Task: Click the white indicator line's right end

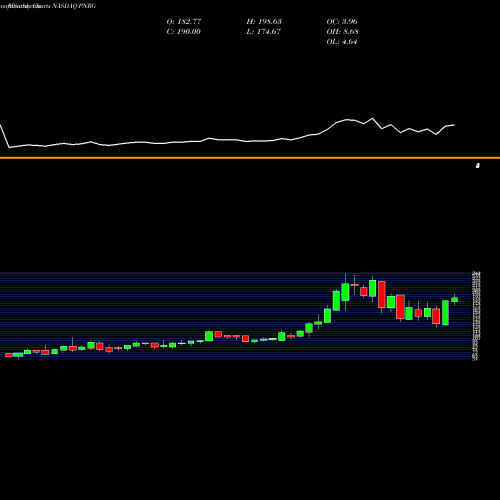Action: tap(454, 125)
